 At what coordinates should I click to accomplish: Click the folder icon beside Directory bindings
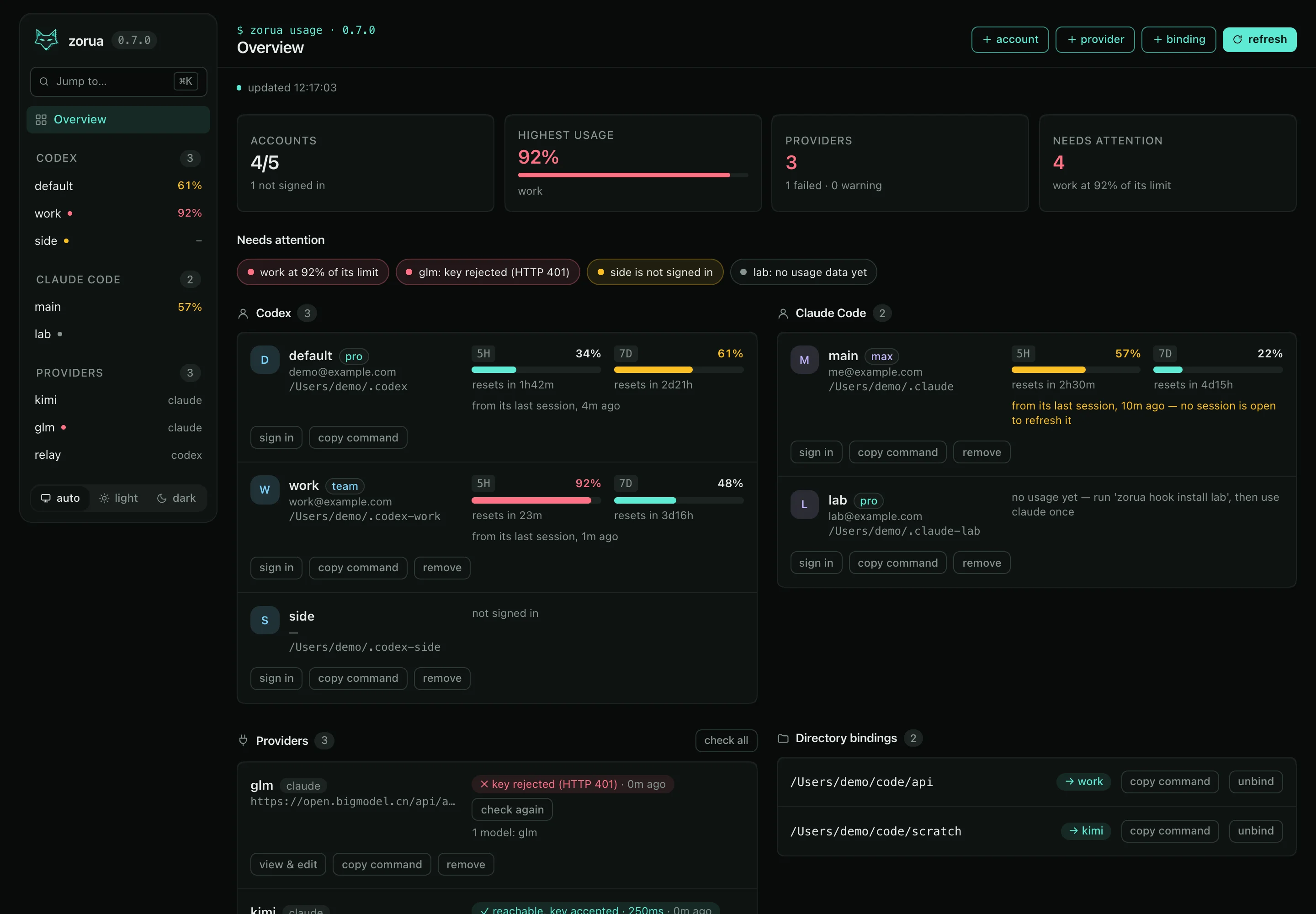[783, 738]
